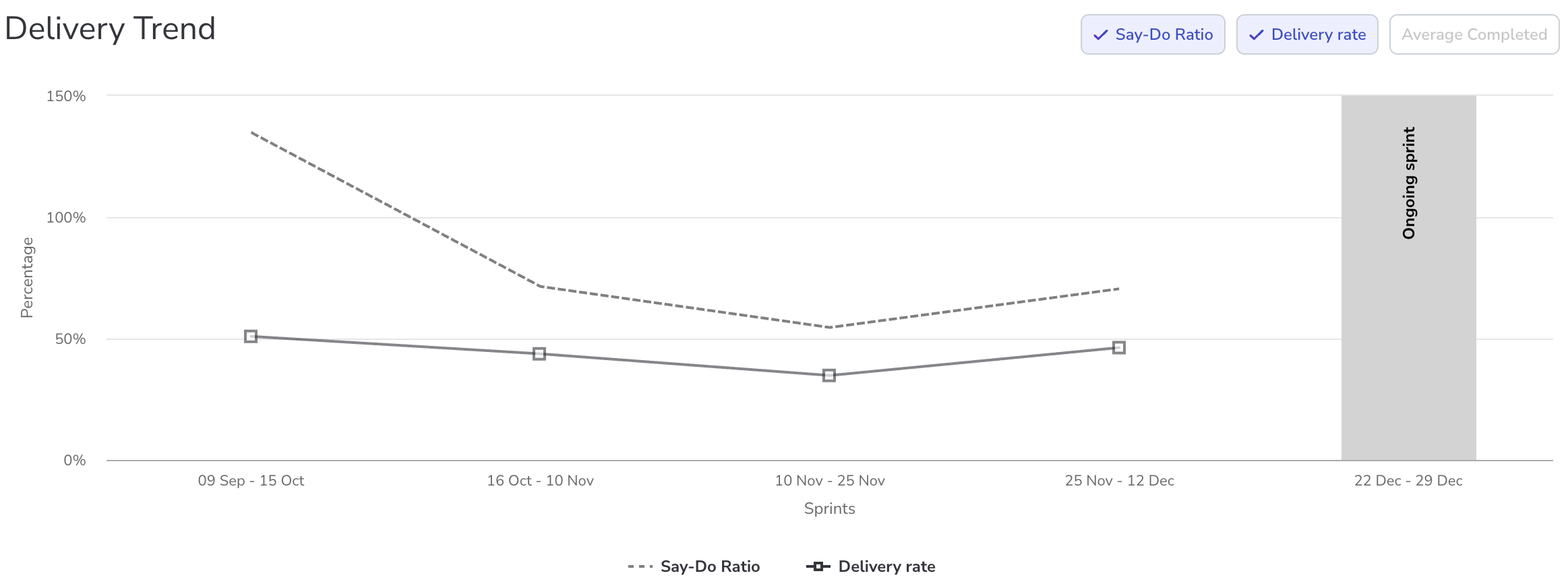Toggle off the Say-Do Ratio series button
Viewport: 1568px width, 588px height.
[x=1153, y=35]
